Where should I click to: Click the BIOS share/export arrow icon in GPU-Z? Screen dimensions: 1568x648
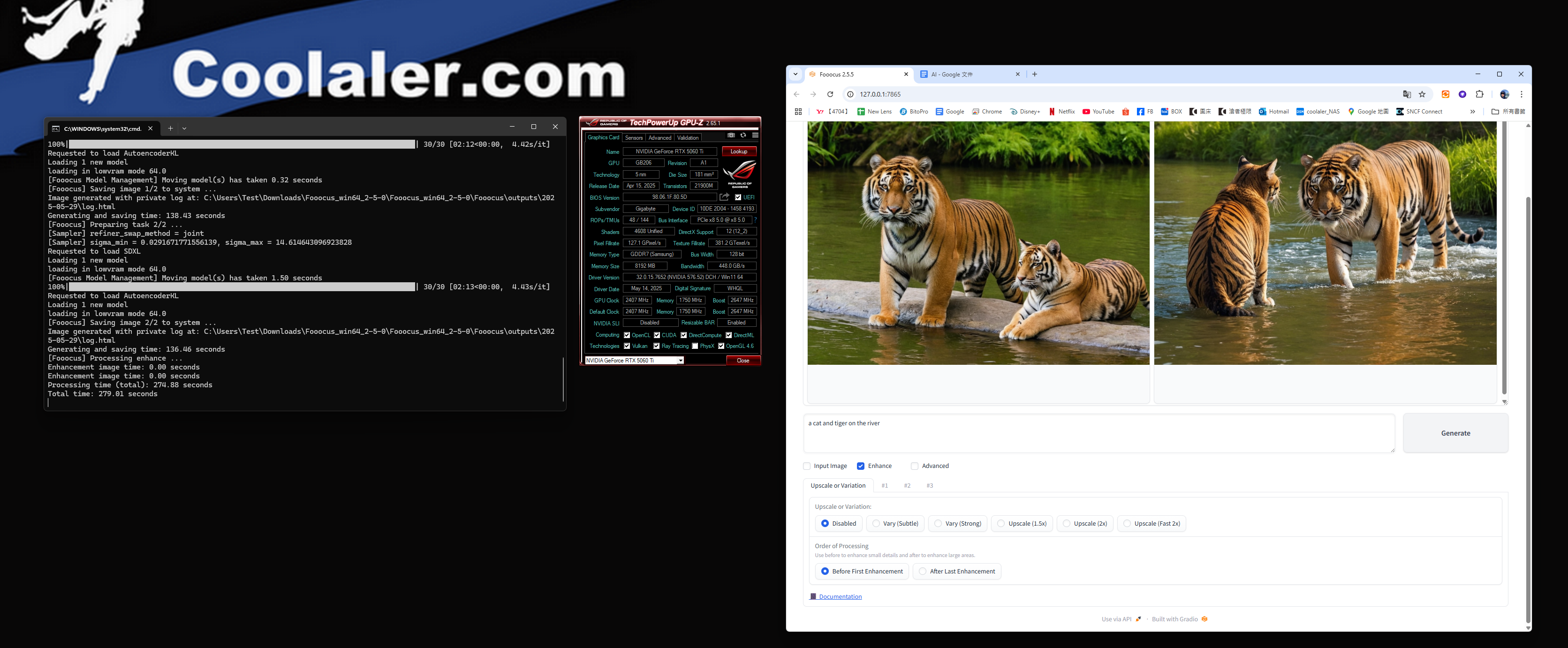coord(724,197)
